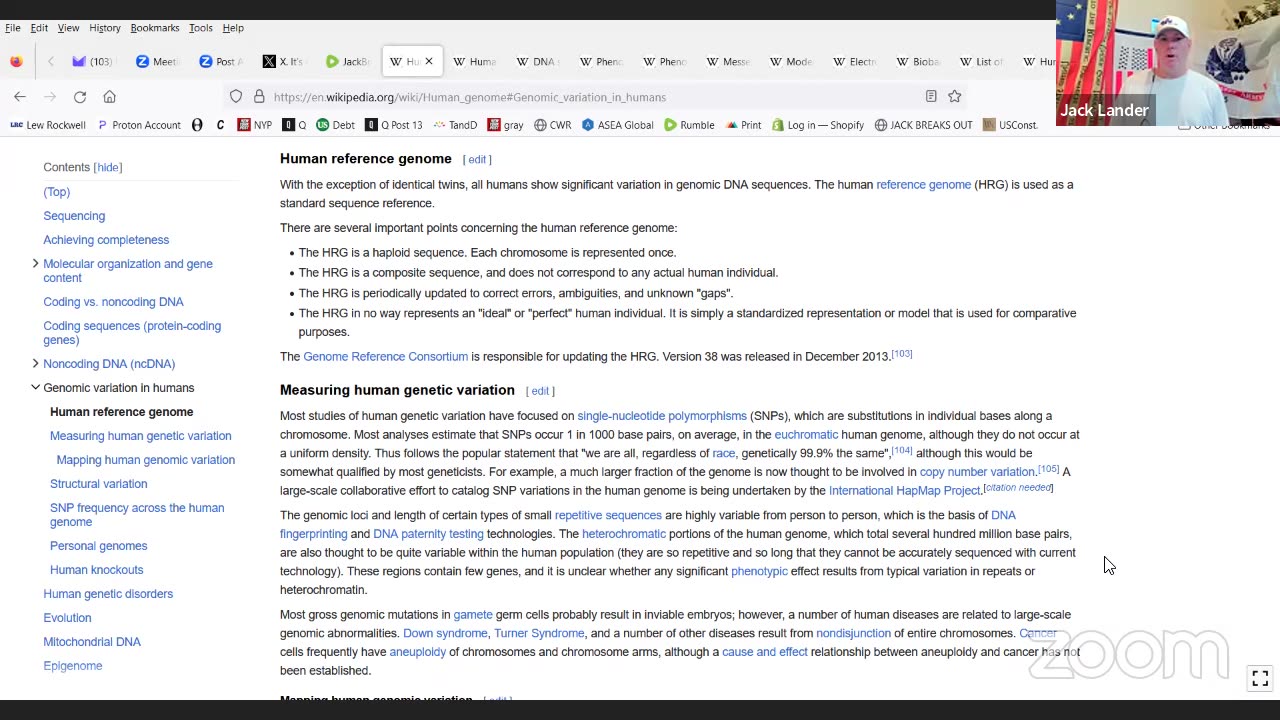The image size is (1280, 720).
Task: Switch to the Zoom Meeting tab
Action: (158, 61)
